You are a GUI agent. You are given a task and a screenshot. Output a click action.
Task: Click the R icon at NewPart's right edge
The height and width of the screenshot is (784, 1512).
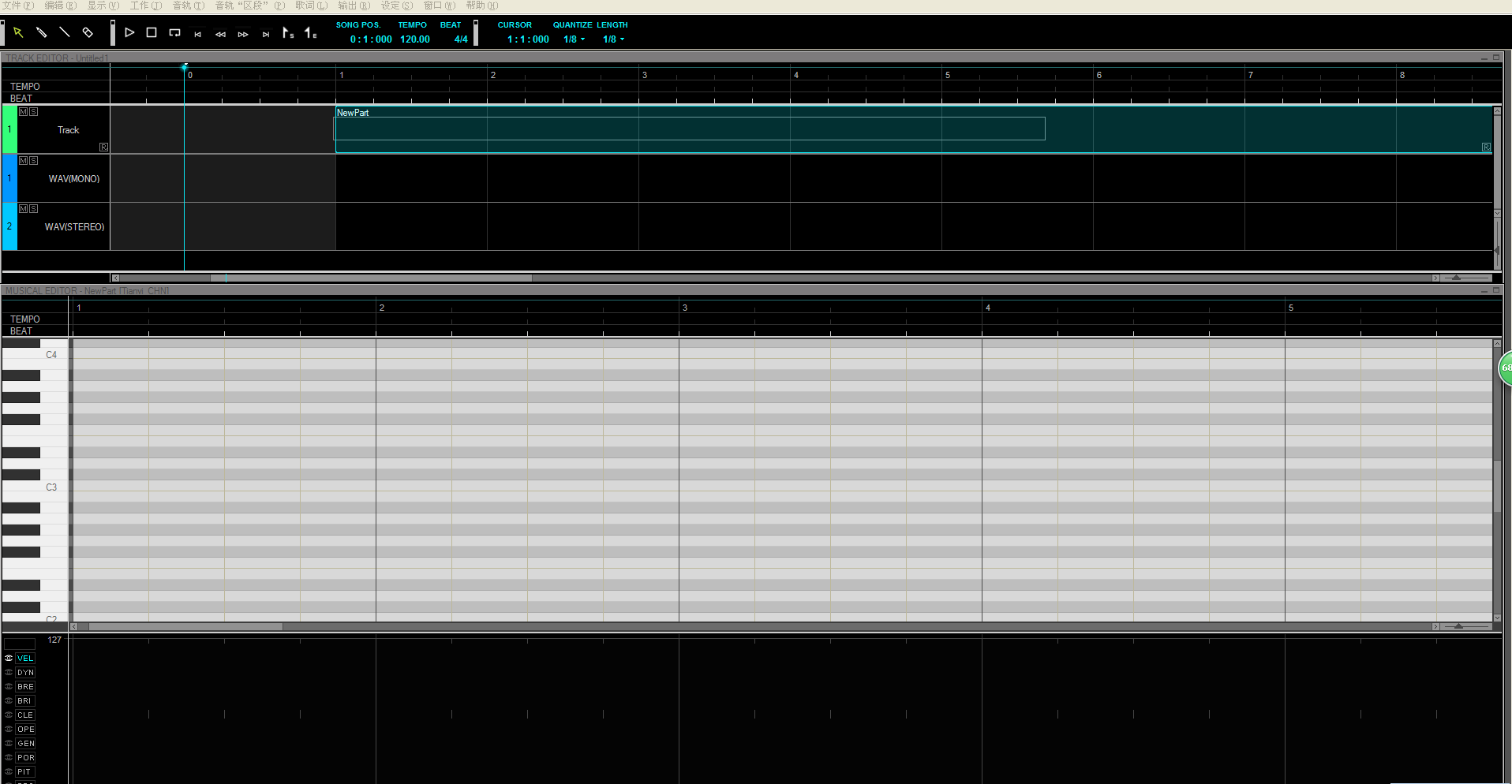point(1486,147)
